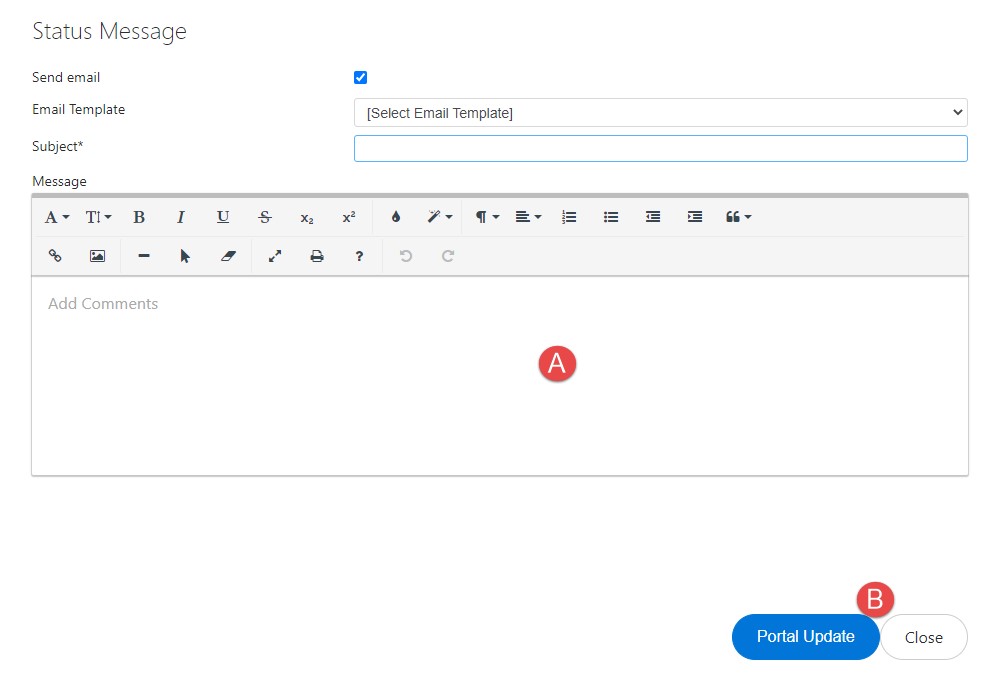Viewport: 1000px width, 690px height.
Task: Open the inline style magic wand menu
Action: (x=439, y=217)
